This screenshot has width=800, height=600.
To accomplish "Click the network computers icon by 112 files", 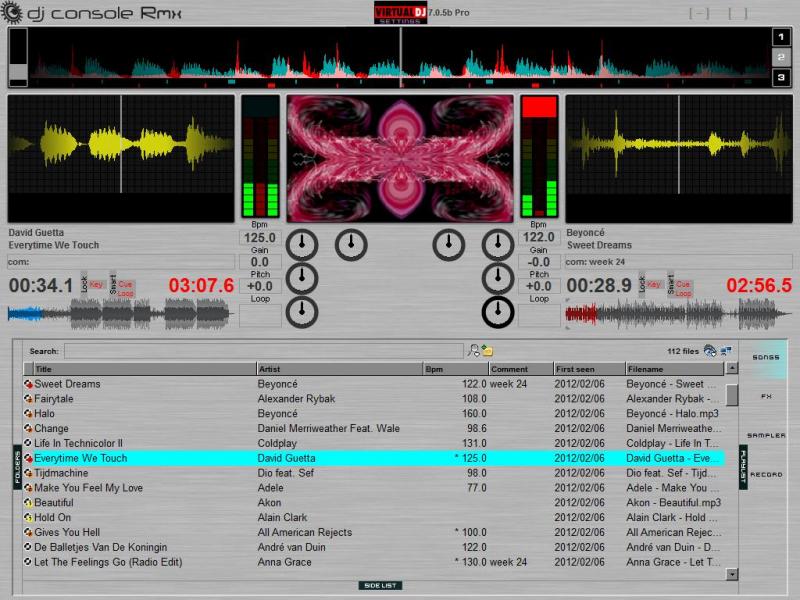I will pyautogui.click(x=726, y=351).
